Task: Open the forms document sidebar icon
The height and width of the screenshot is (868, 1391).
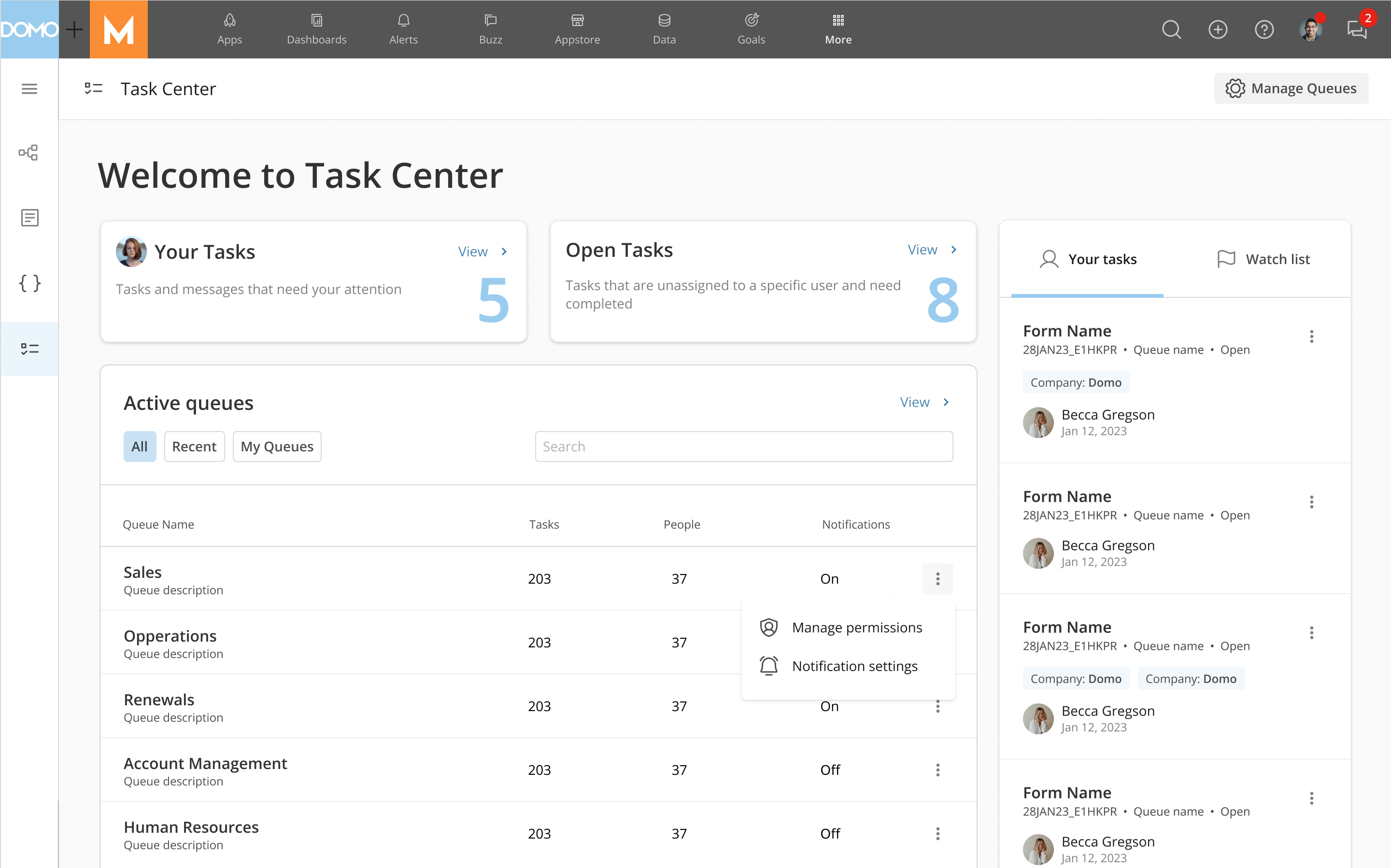Action: click(x=29, y=218)
